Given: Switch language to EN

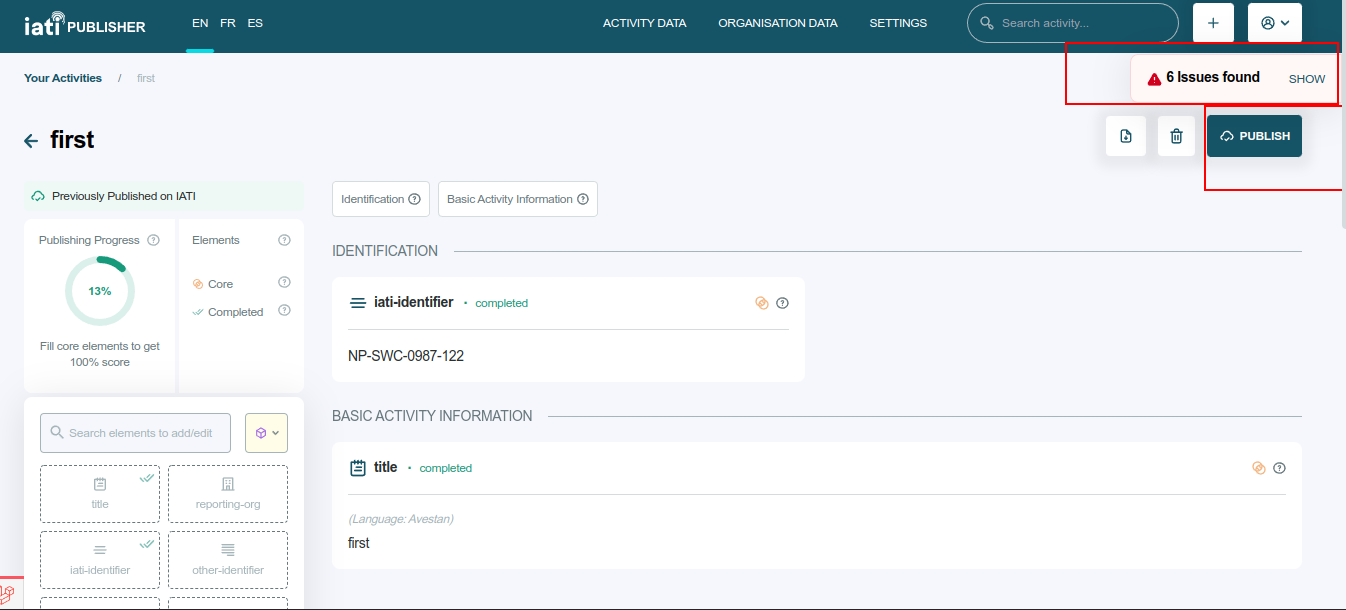Looking at the screenshot, I should click(x=200, y=23).
